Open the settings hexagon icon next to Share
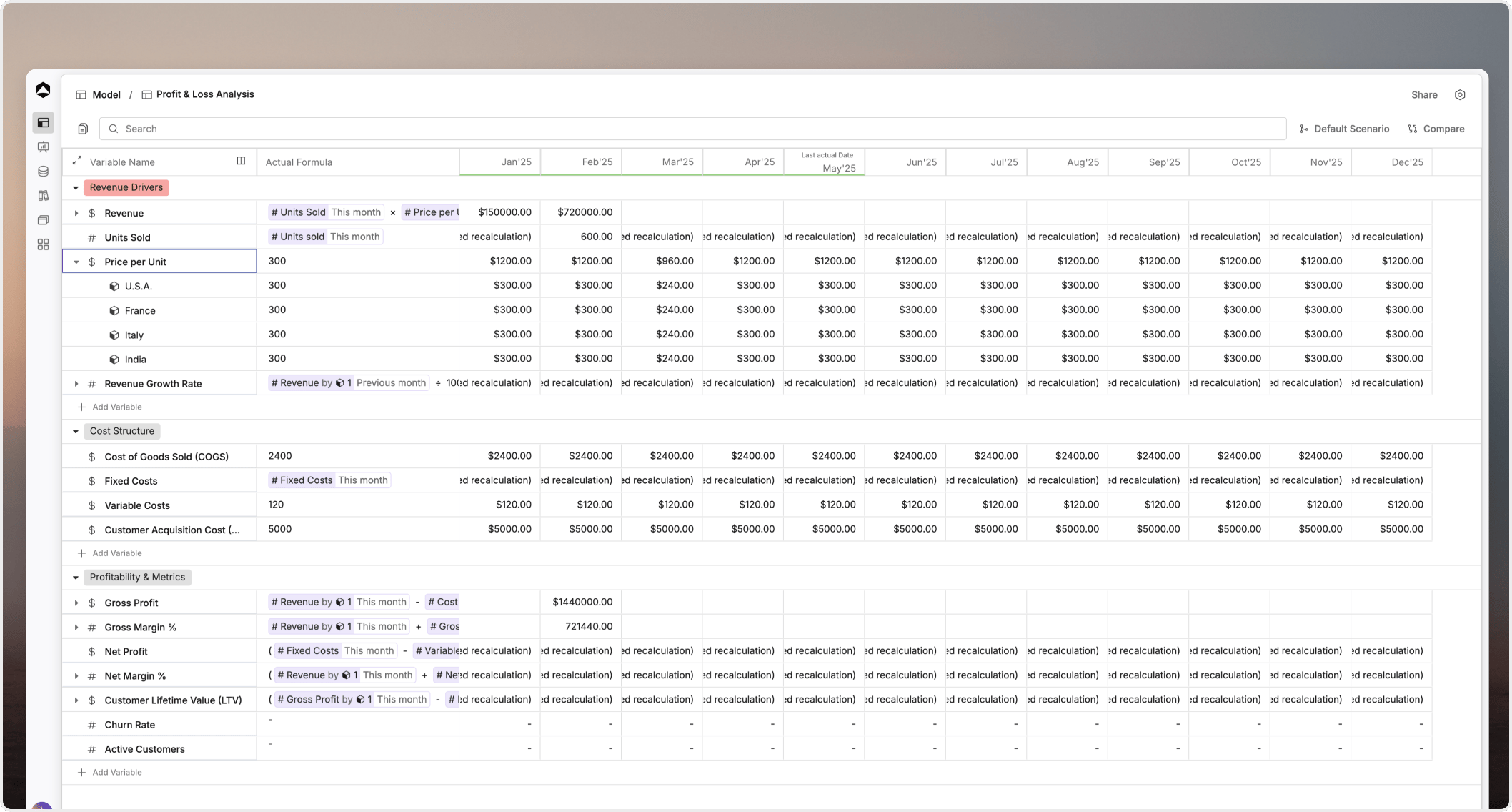 tap(1460, 95)
